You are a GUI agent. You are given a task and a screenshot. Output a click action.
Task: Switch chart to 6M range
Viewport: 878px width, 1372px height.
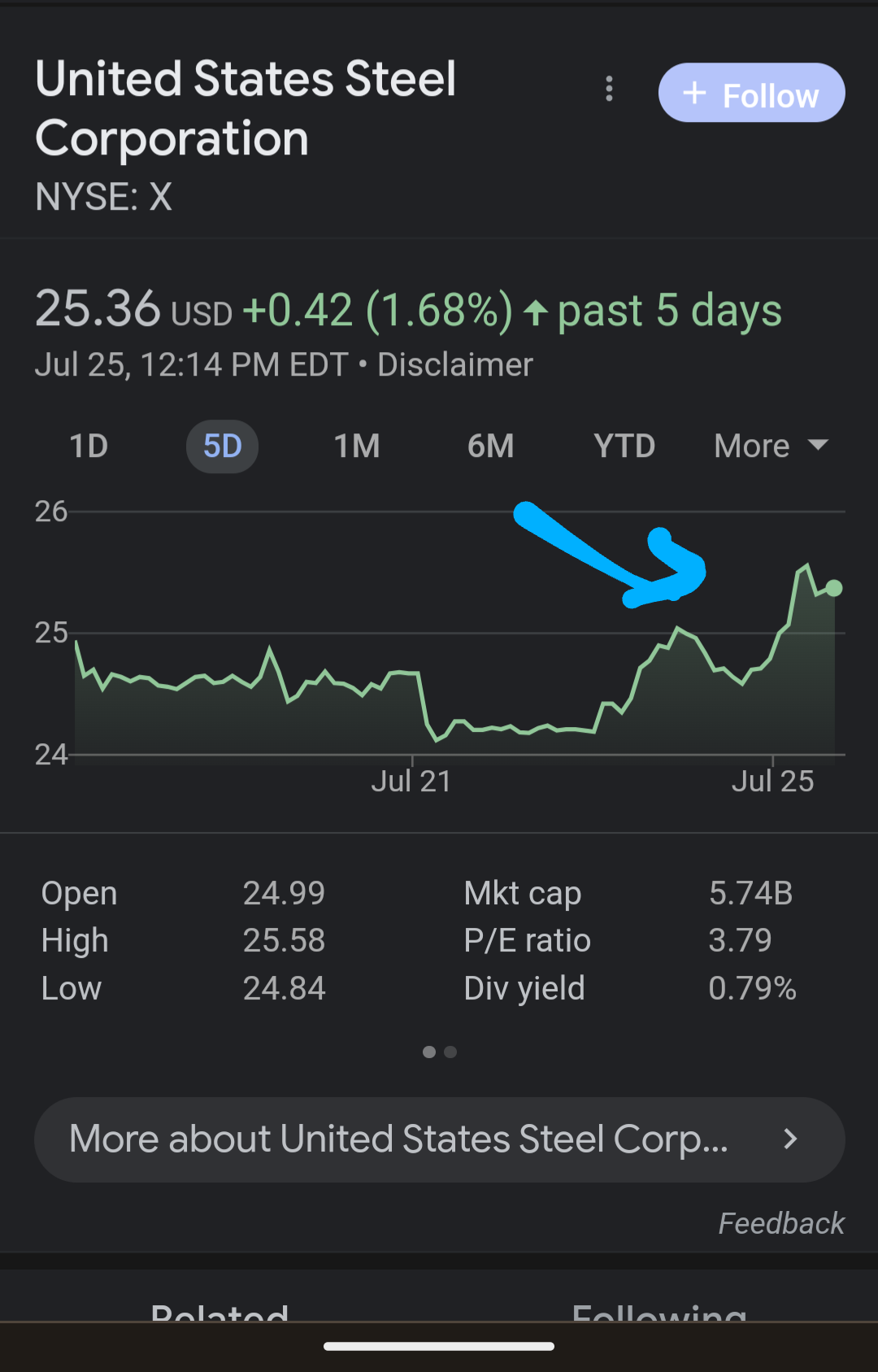(x=490, y=446)
